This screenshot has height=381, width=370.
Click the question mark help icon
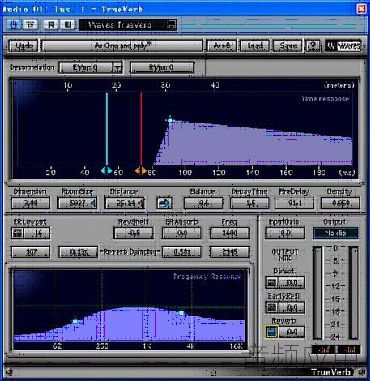coord(313,46)
